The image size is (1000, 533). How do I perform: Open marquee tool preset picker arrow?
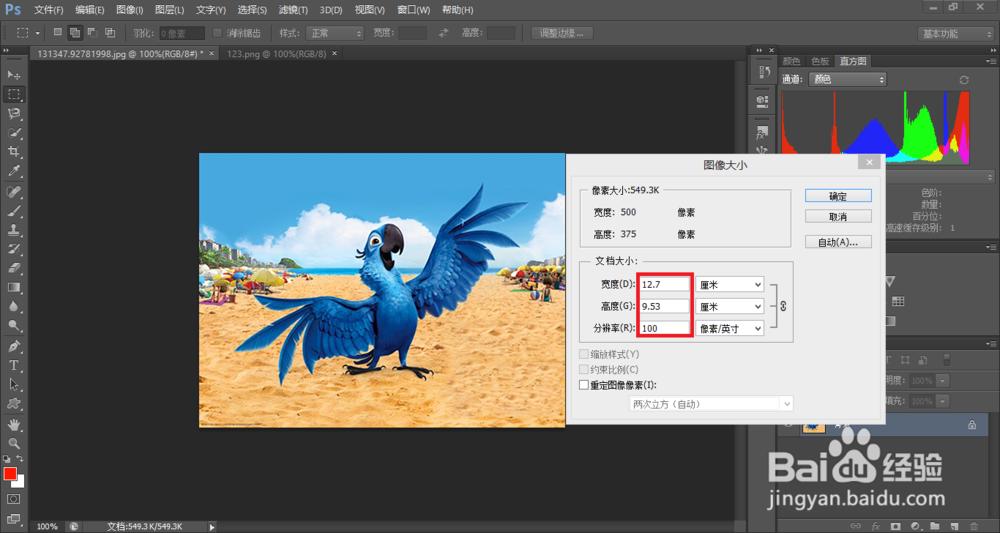tap(38, 33)
